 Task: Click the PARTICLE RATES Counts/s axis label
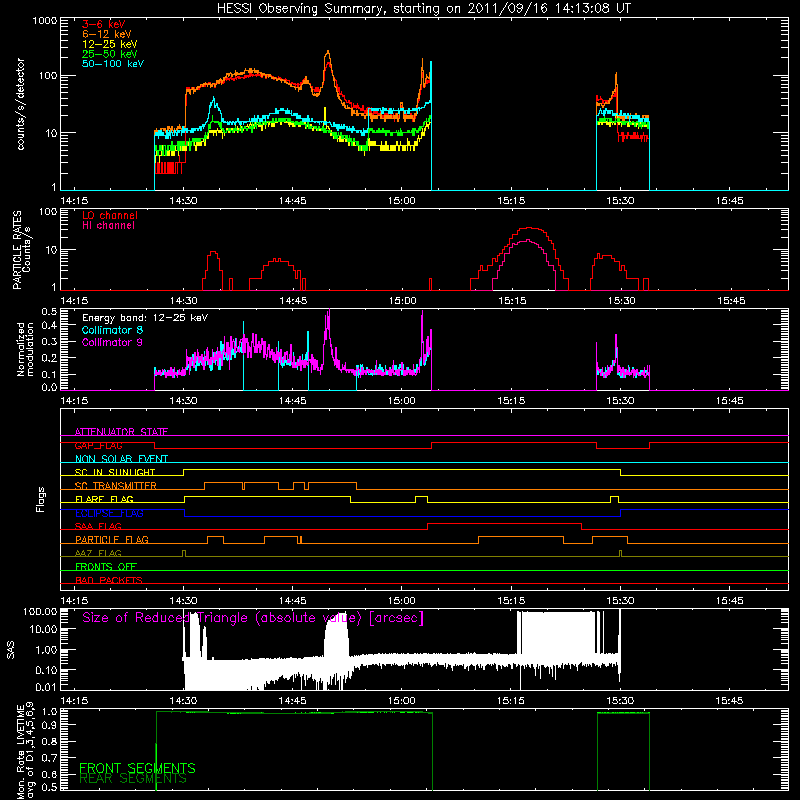click(x=21, y=250)
